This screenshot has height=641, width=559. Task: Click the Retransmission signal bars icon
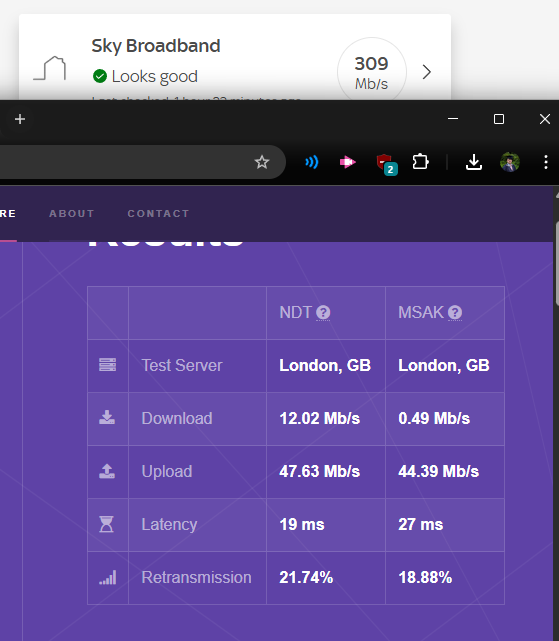pyautogui.click(x=108, y=578)
